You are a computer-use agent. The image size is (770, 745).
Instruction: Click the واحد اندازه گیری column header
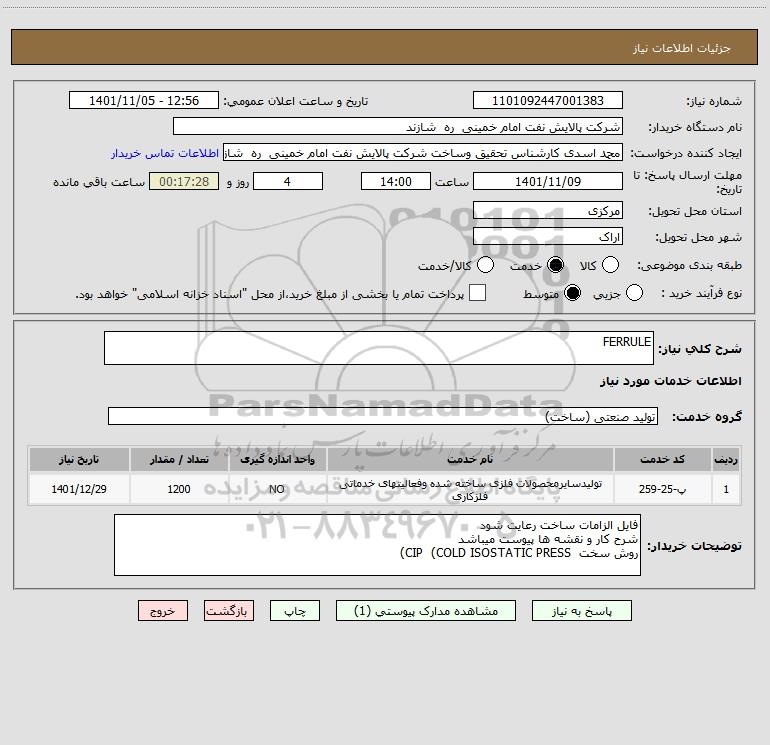[277, 460]
